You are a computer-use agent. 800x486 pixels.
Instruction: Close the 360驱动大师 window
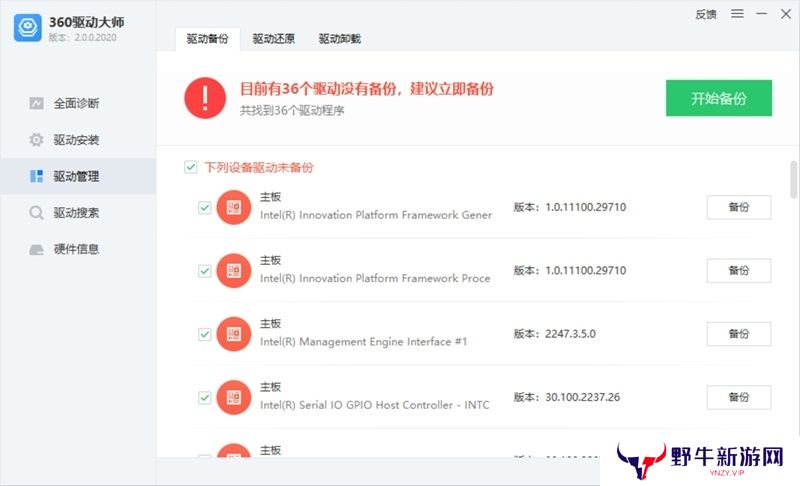click(786, 14)
